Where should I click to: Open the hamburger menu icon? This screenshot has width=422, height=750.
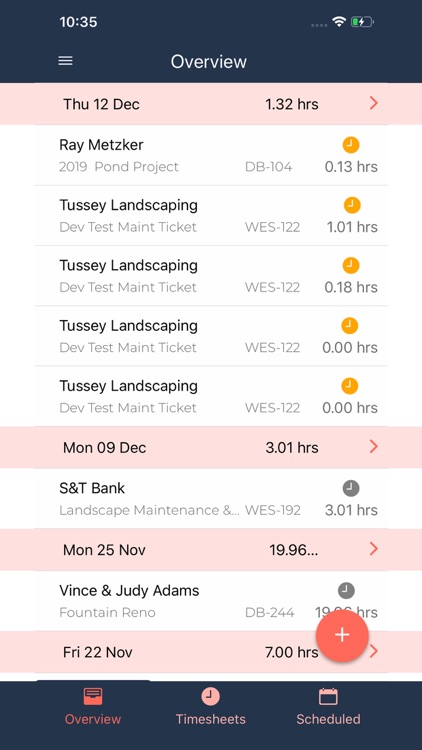point(66,61)
